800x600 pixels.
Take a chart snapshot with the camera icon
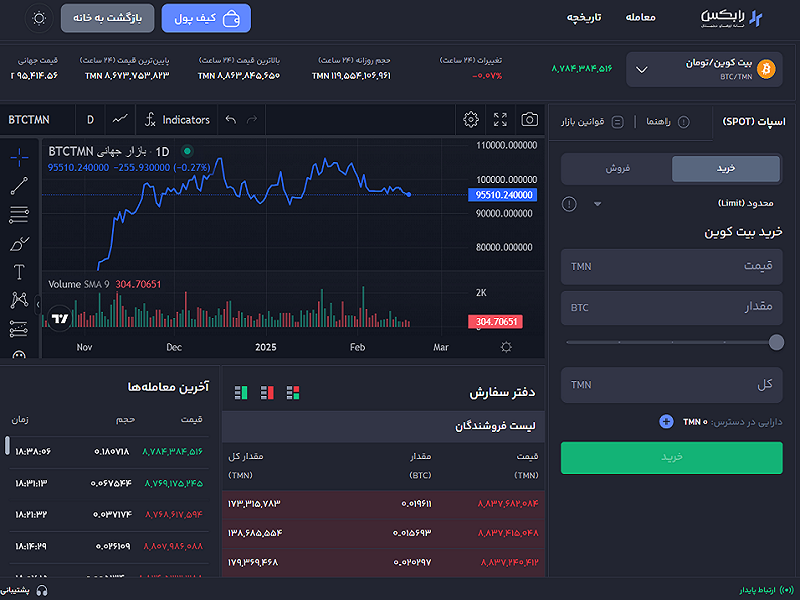[528, 119]
